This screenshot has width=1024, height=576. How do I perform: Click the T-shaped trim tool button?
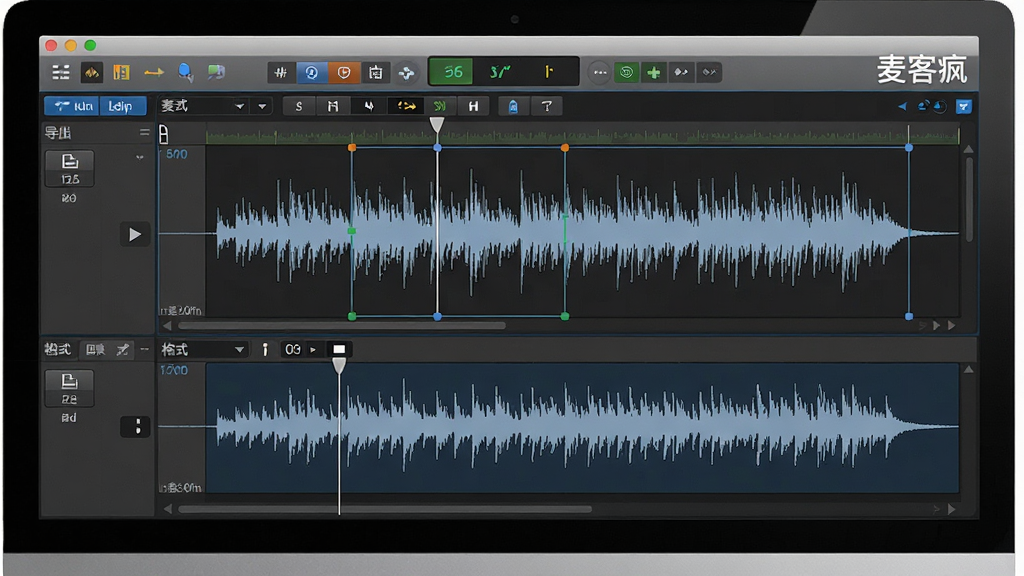coord(547,106)
